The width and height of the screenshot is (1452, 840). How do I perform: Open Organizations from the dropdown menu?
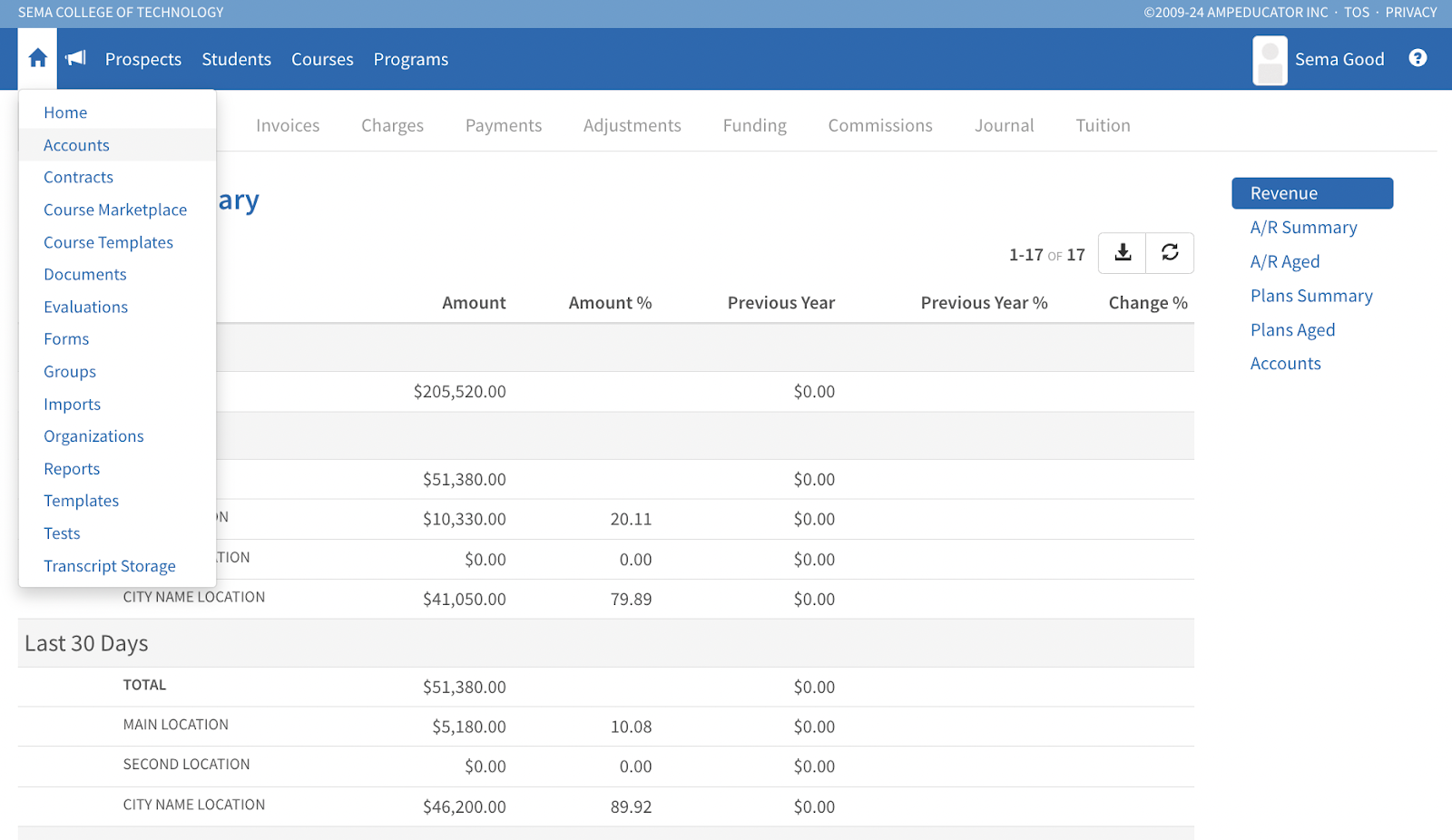[117, 435]
